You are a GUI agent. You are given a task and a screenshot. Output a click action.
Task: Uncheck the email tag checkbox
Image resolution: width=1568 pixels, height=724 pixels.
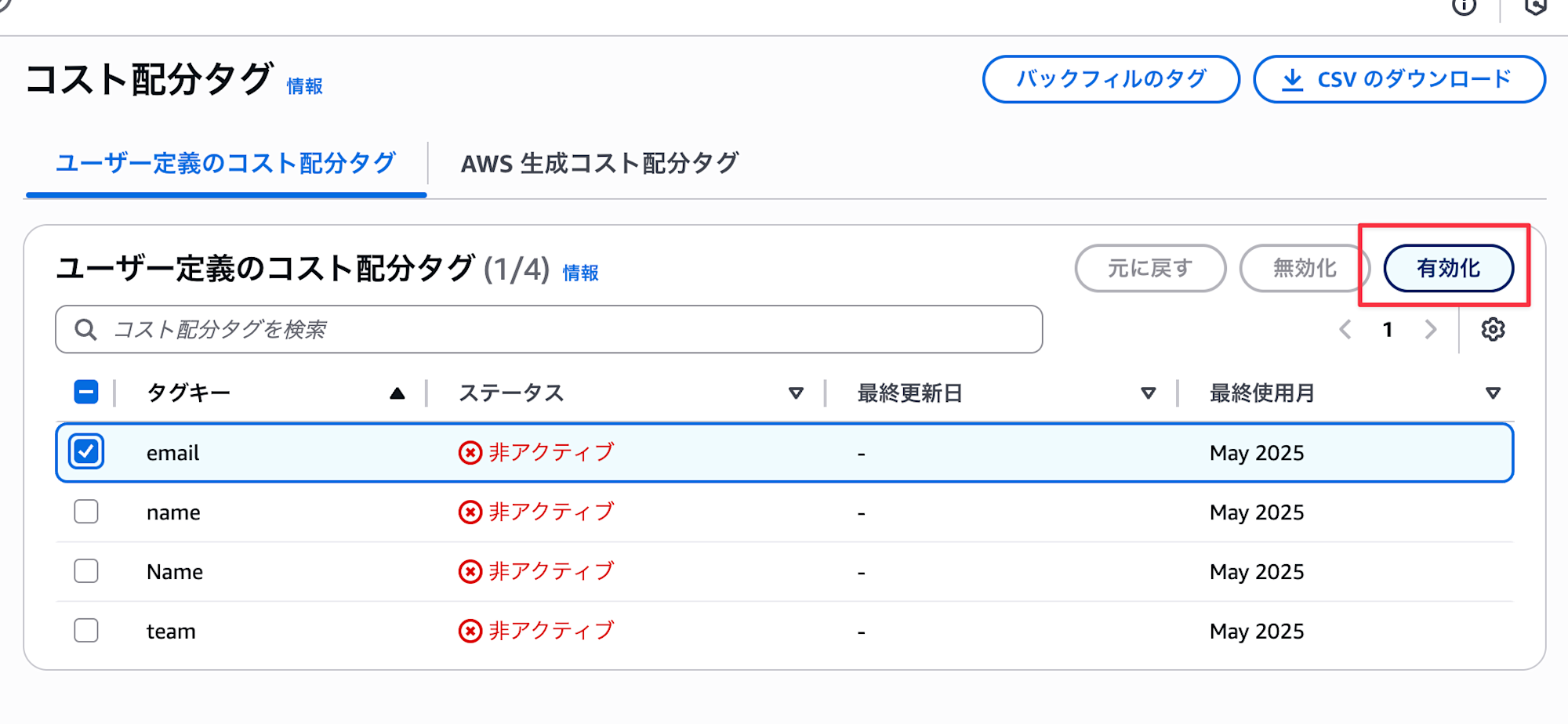[86, 452]
